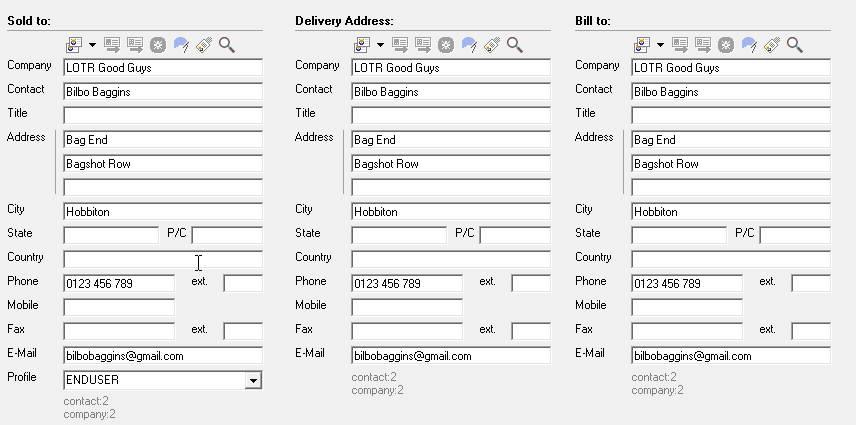Expand the contact card dropdown arrow under Bill to
The image size is (856, 425).
660,45
